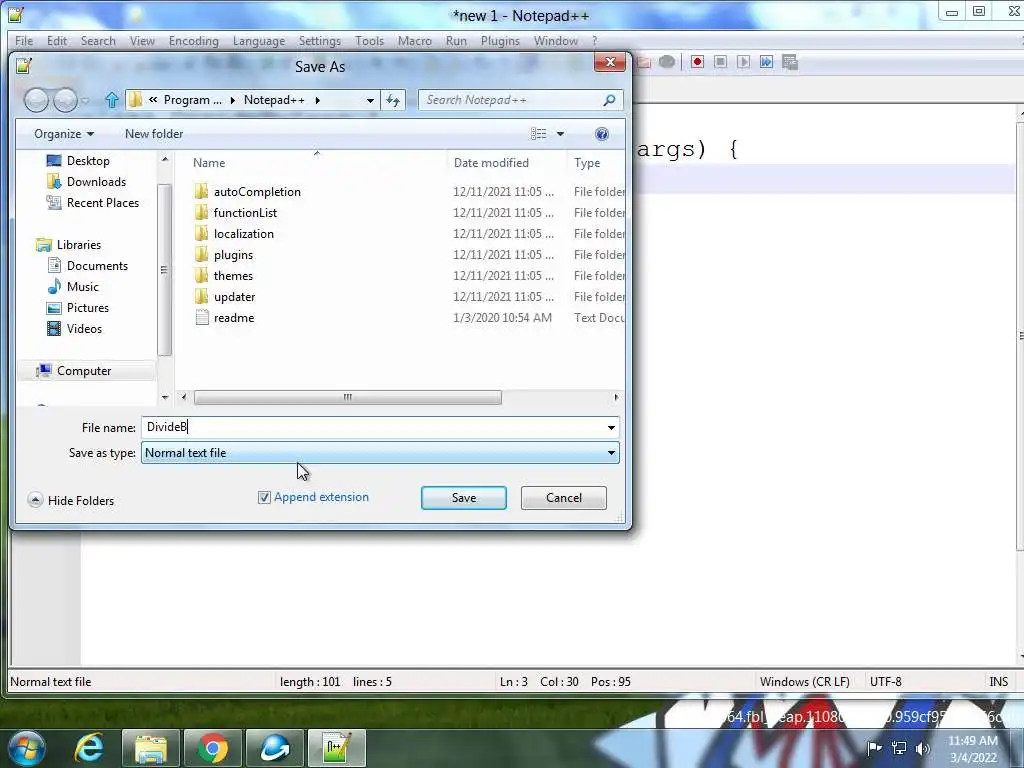Select the themes folder
The width and height of the screenshot is (1024, 768).
pyautogui.click(x=233, y=276)
